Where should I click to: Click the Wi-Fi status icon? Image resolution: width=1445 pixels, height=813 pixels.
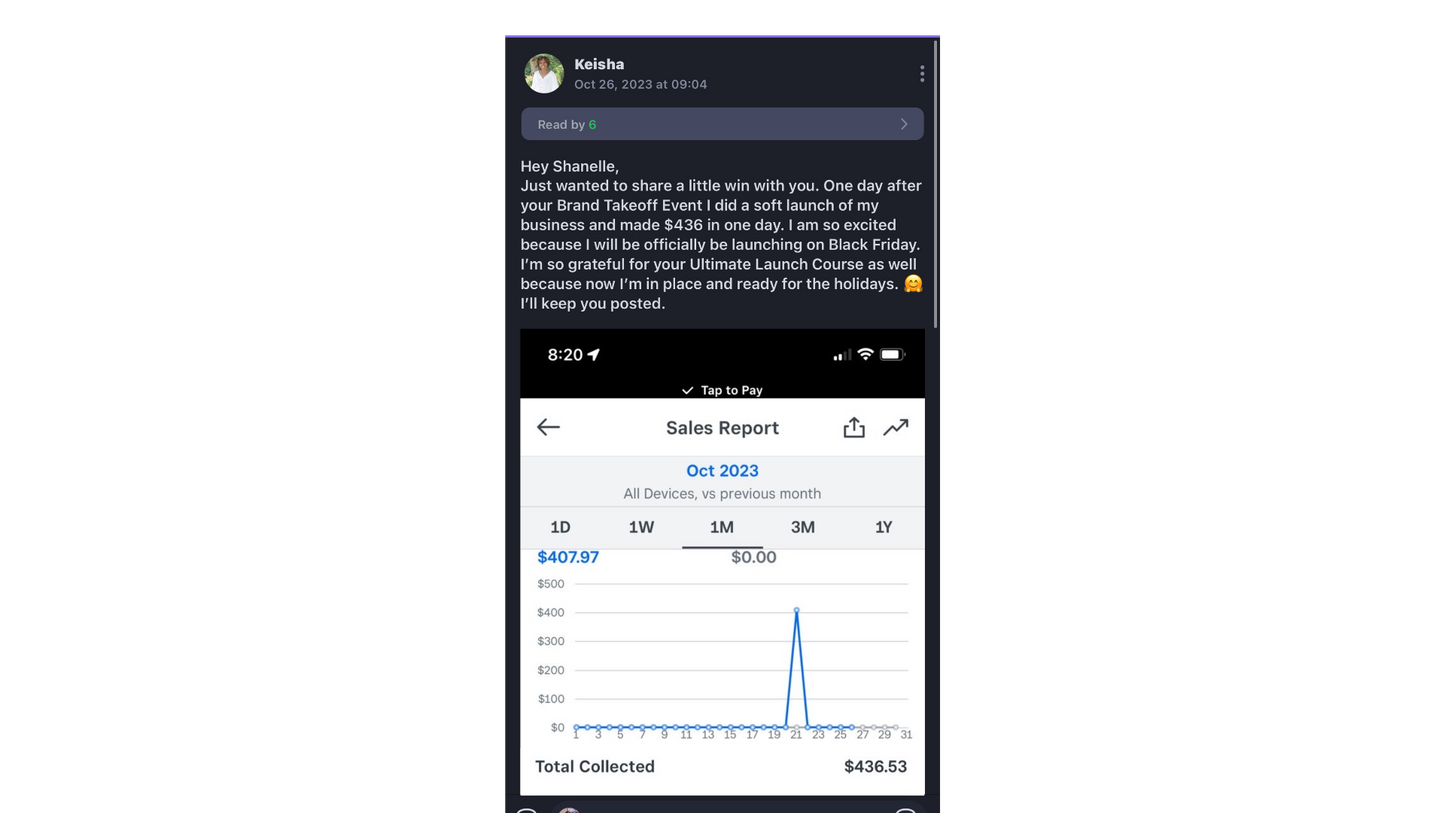pos(865,354)
